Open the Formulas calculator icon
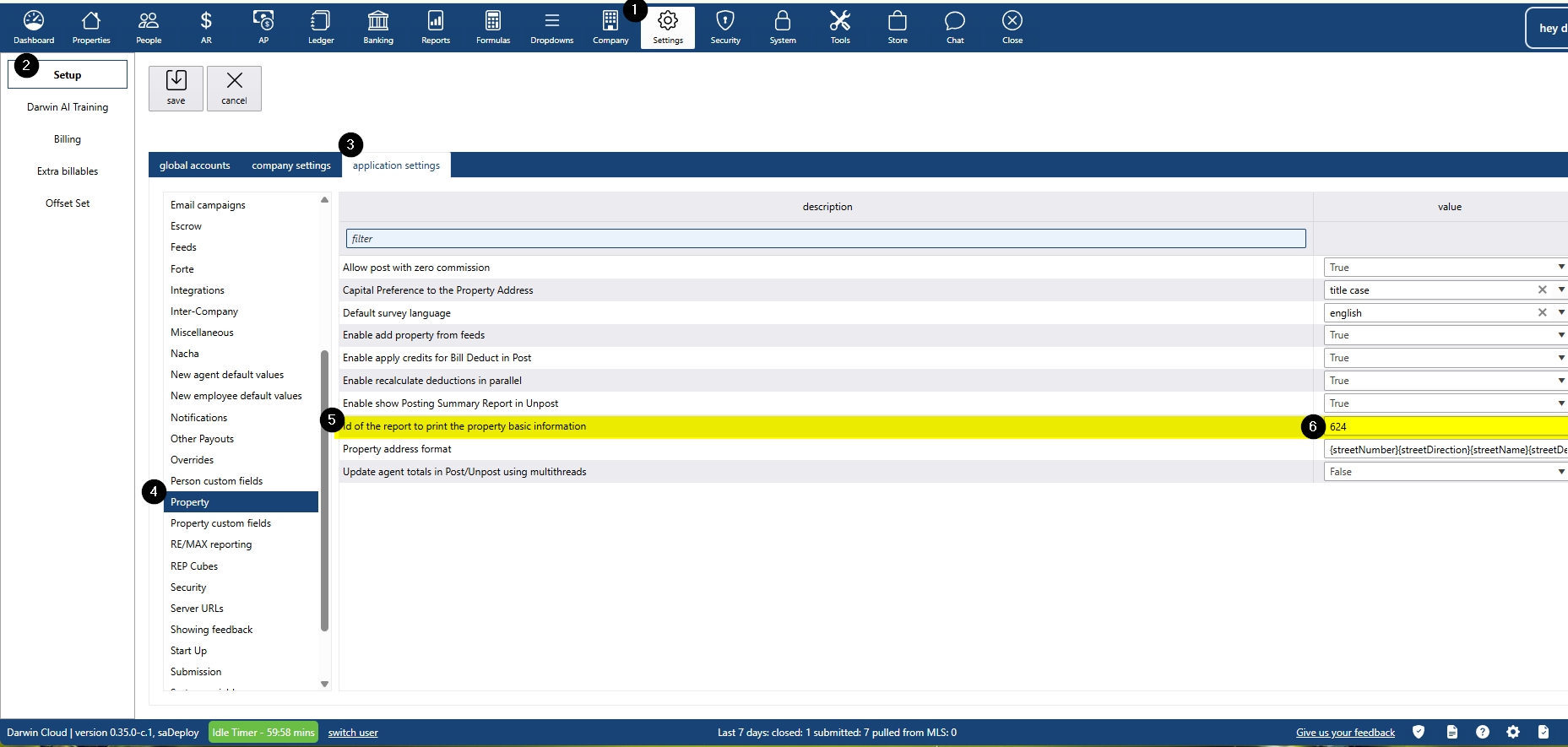 coord(493,27)
